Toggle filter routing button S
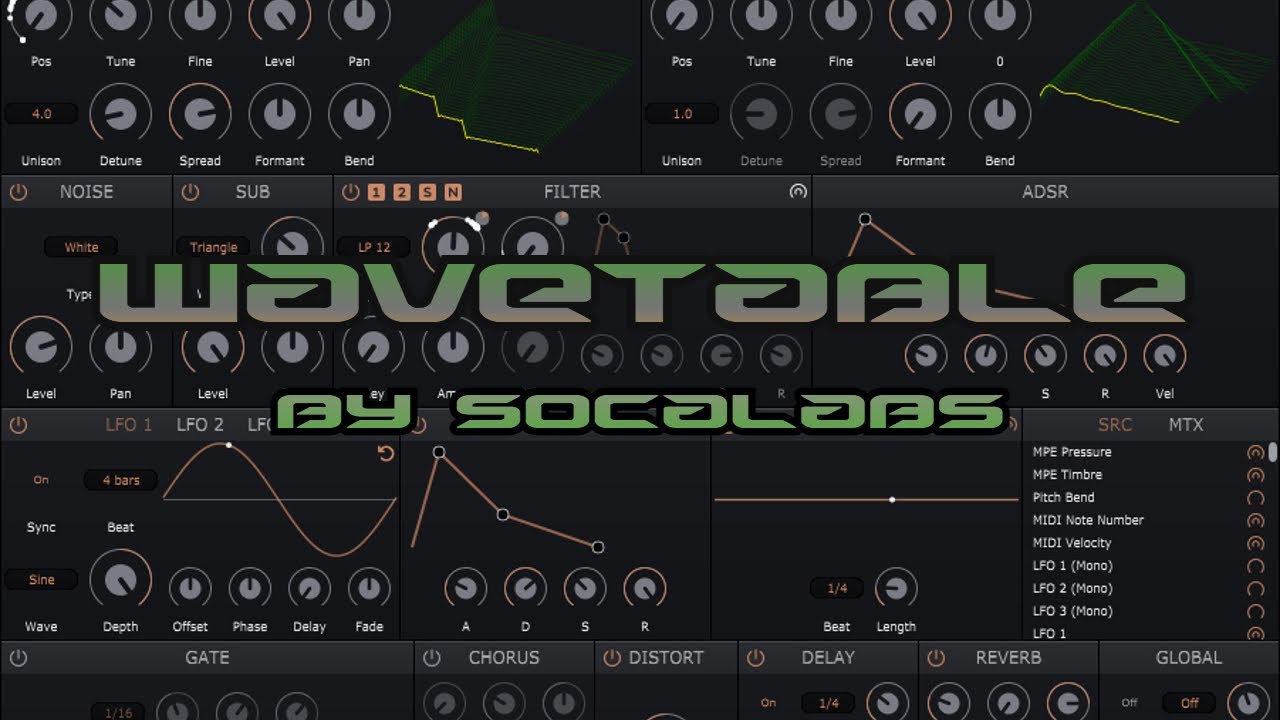The height and width of the screenshot is (720, 1280). point(427,192)
